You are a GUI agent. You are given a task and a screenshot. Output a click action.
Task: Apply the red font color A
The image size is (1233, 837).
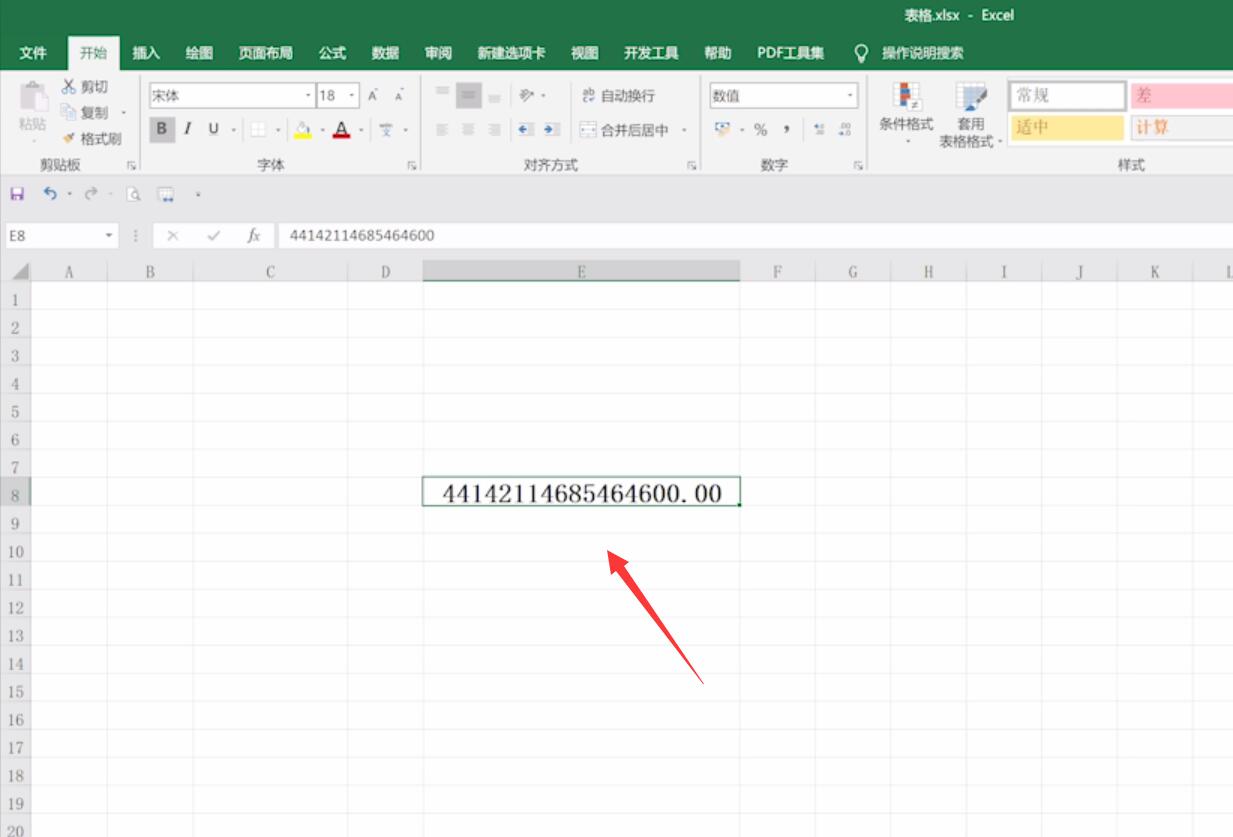tap(342, 129)
